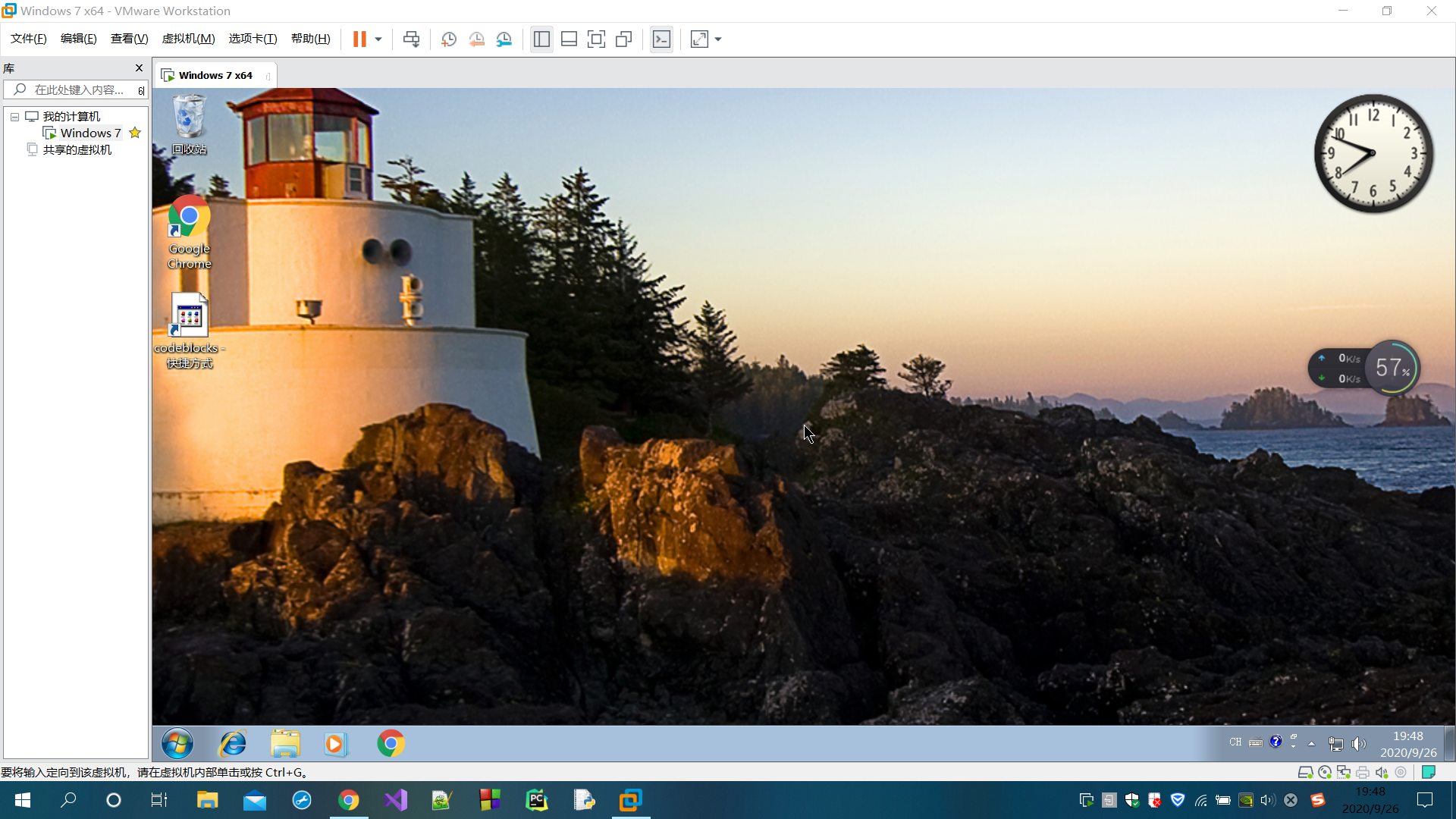1456x819 pixels.
Task: Toggle the library sidebar view
Action: tap(541, 39)
